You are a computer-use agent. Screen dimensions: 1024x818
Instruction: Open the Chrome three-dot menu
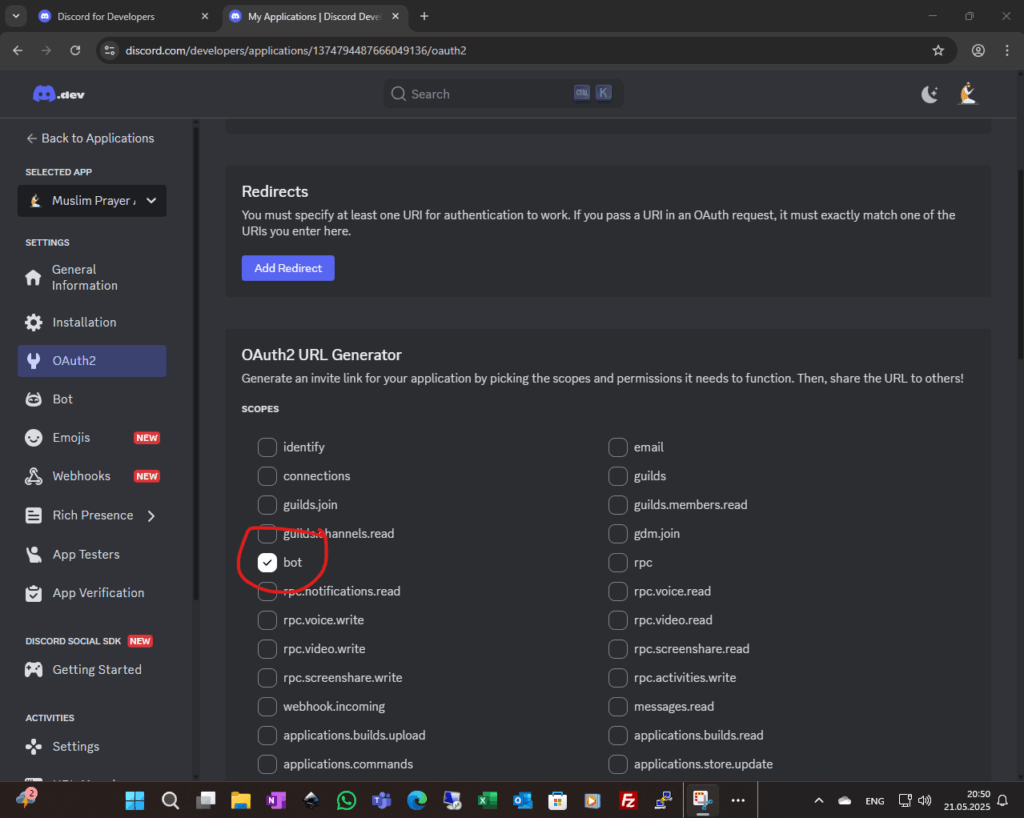1006,50
